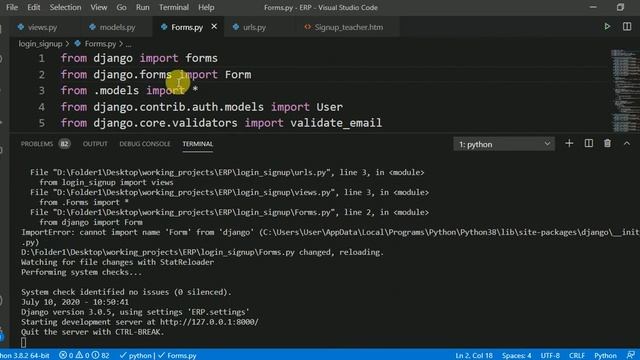Click 'python | Forms.py' status bar item
640x360 pixels.
point(158,355)
